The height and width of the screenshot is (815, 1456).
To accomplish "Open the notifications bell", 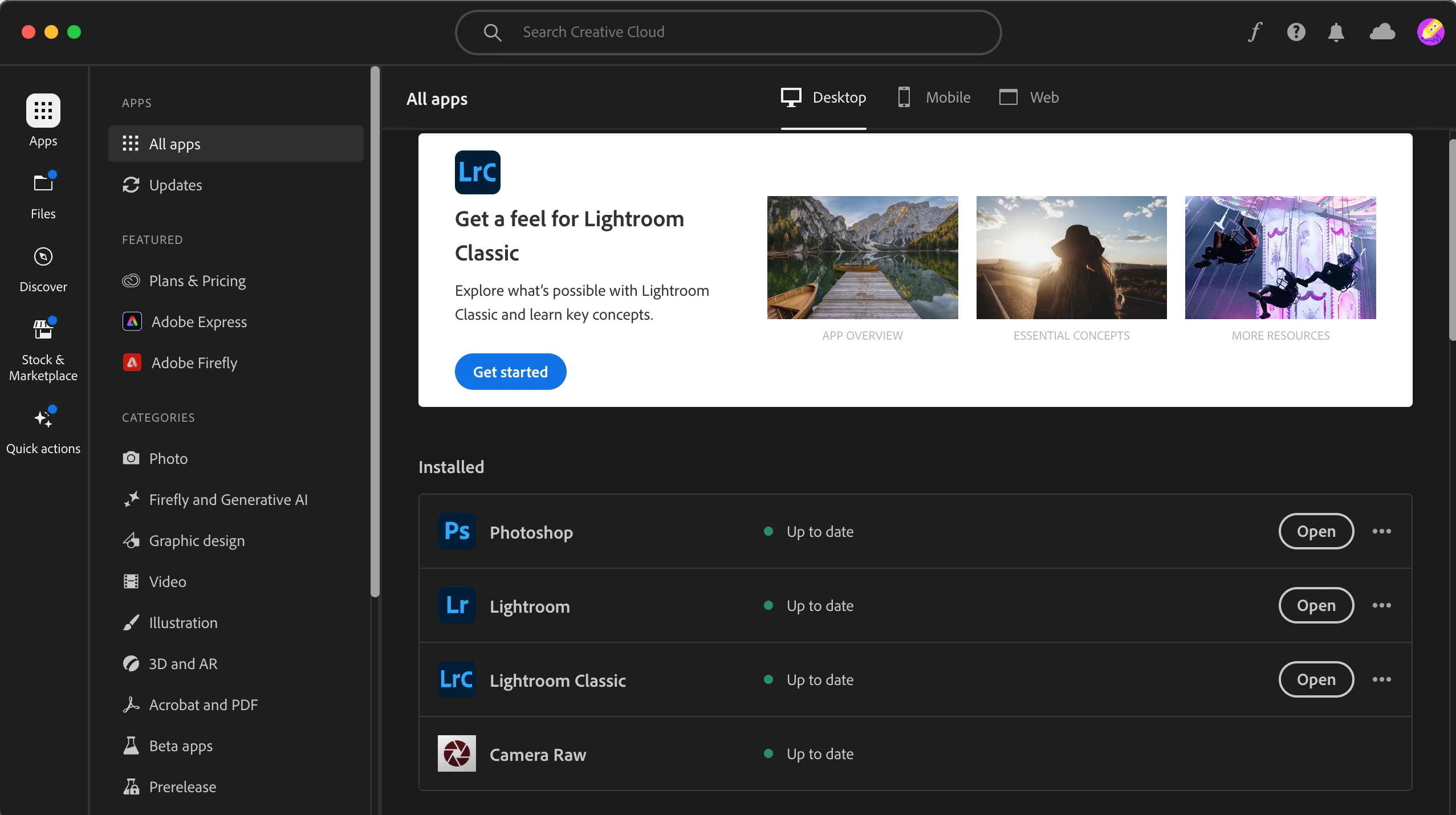I will tap(1336, 32).
